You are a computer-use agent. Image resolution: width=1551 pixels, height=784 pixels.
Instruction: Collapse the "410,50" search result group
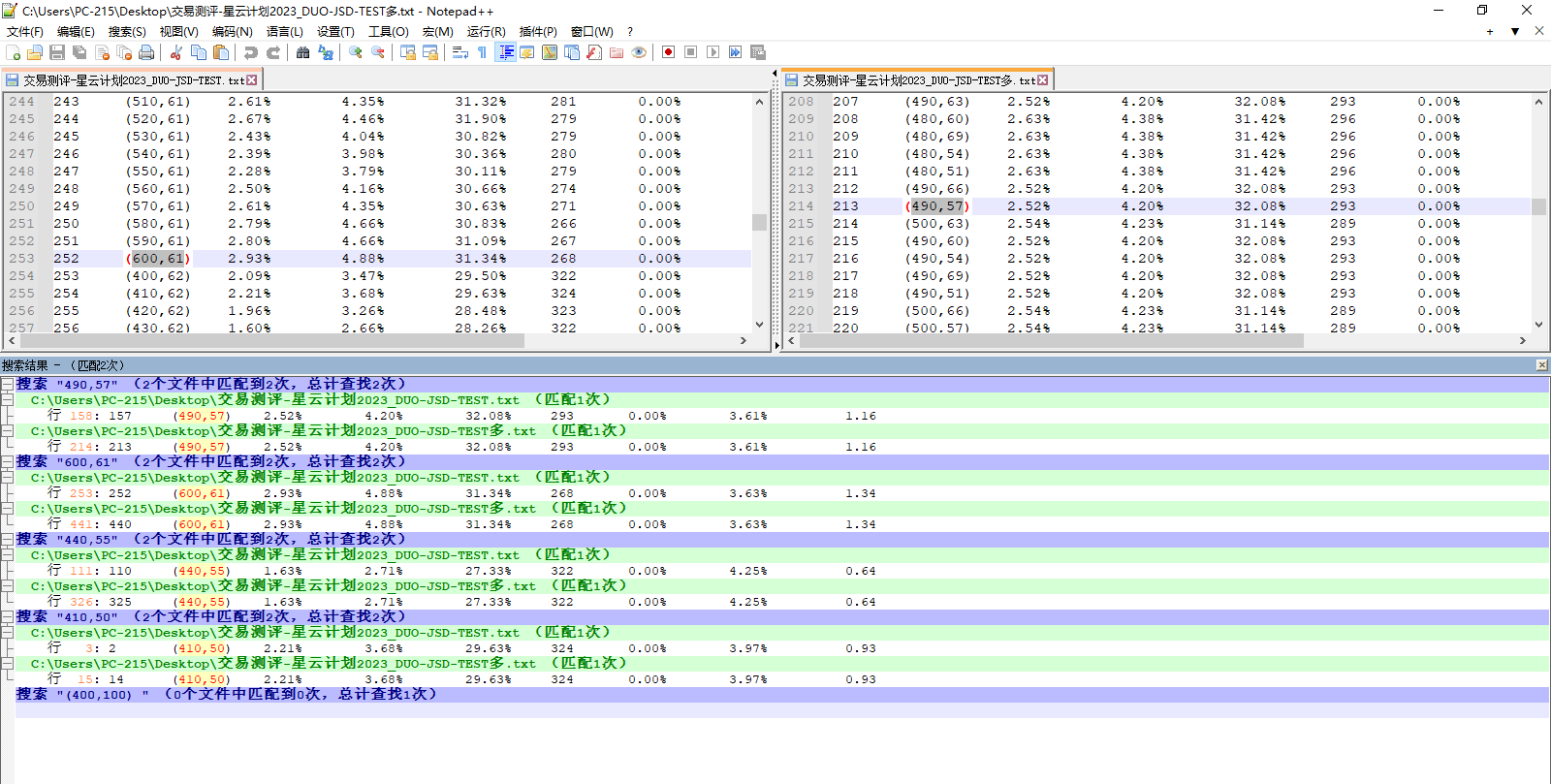click(x=7, y=617)
